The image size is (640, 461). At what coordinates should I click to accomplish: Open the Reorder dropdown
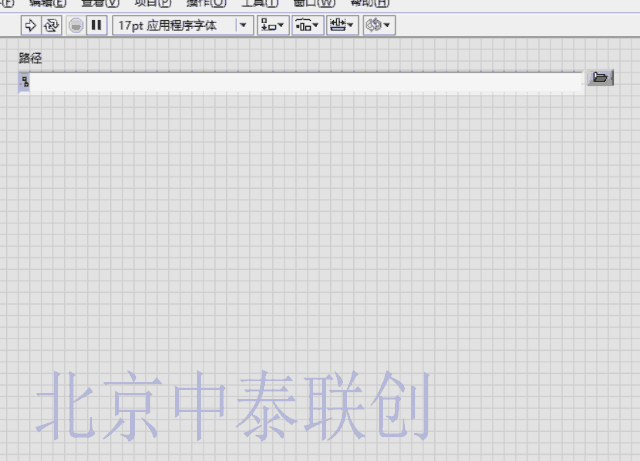pyautogui.click(x=379, y=25)
